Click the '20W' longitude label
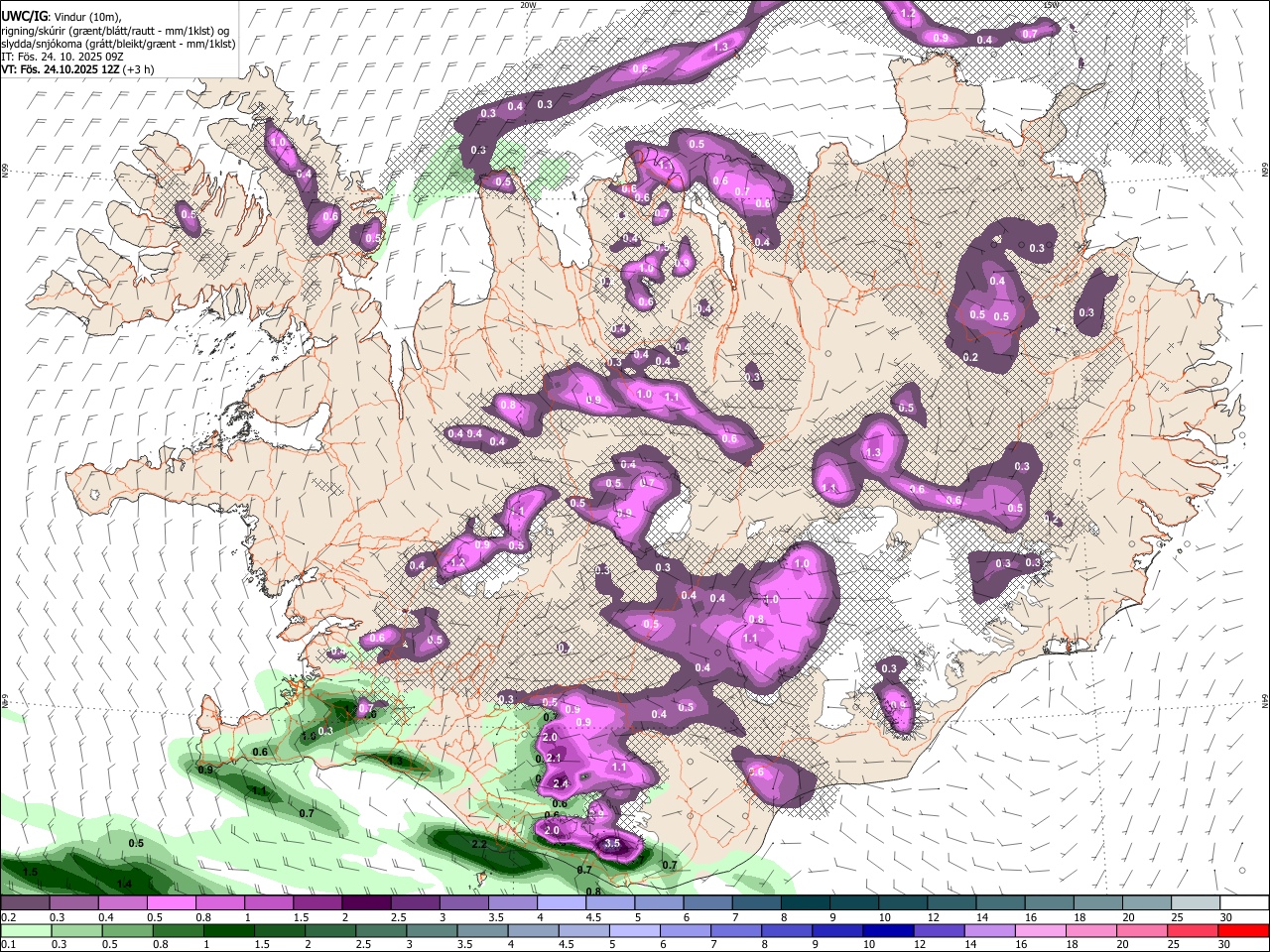1270x952 pixels. pyautogui.click(x=528, y=5)
